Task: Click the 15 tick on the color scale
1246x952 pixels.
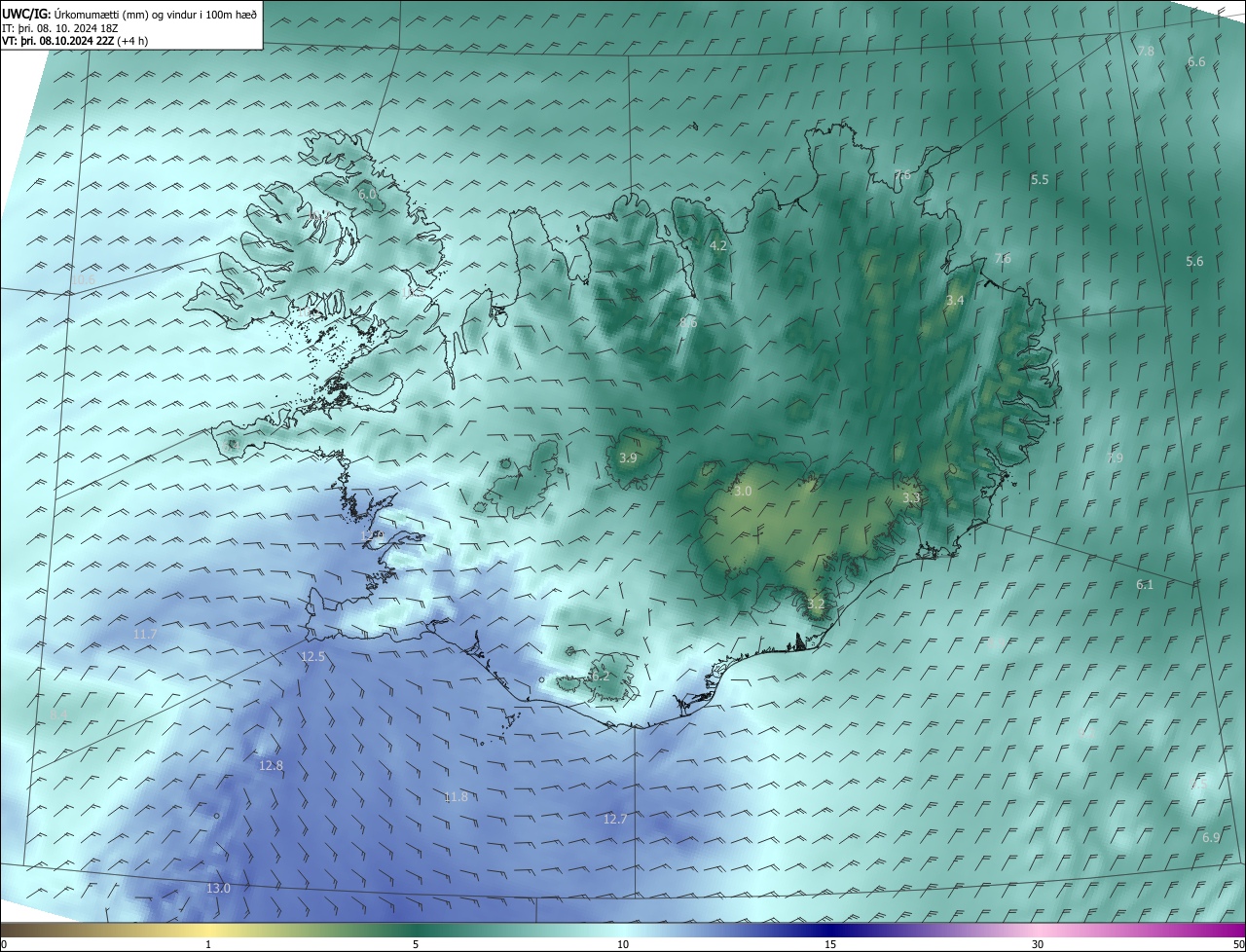Action: pos(830,944)
